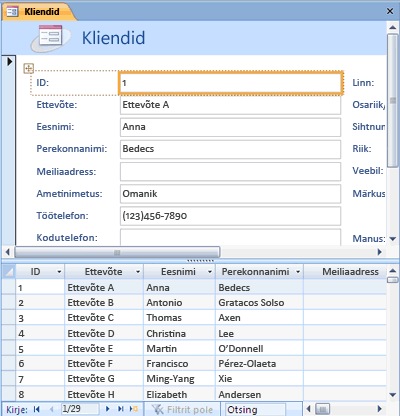Click ID cell 5 in datasheet
Viewport: 400px width, 416px height.
tap(40, 349)
